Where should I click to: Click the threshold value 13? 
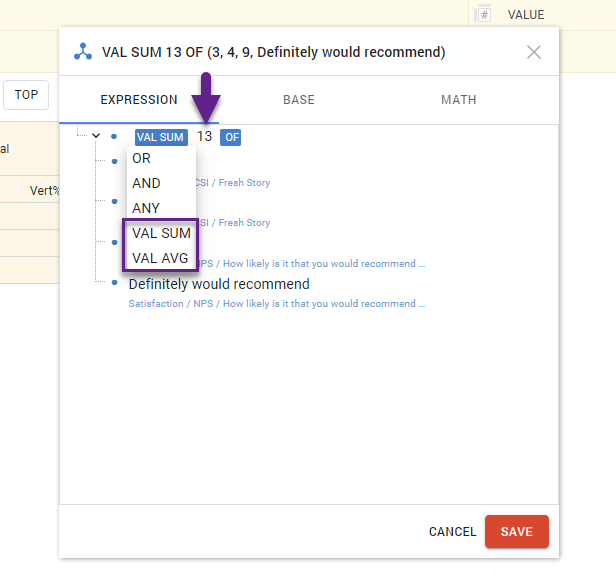(x=204, y=137)
